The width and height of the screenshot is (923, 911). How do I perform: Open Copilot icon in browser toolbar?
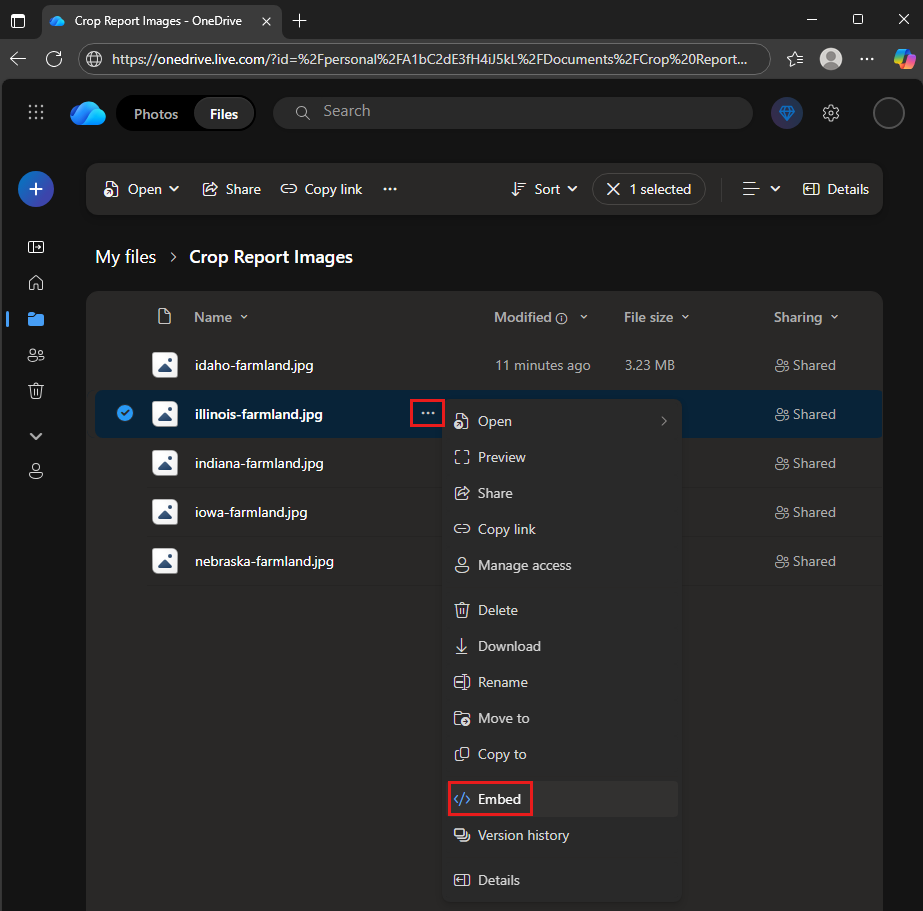click(904, 59)
